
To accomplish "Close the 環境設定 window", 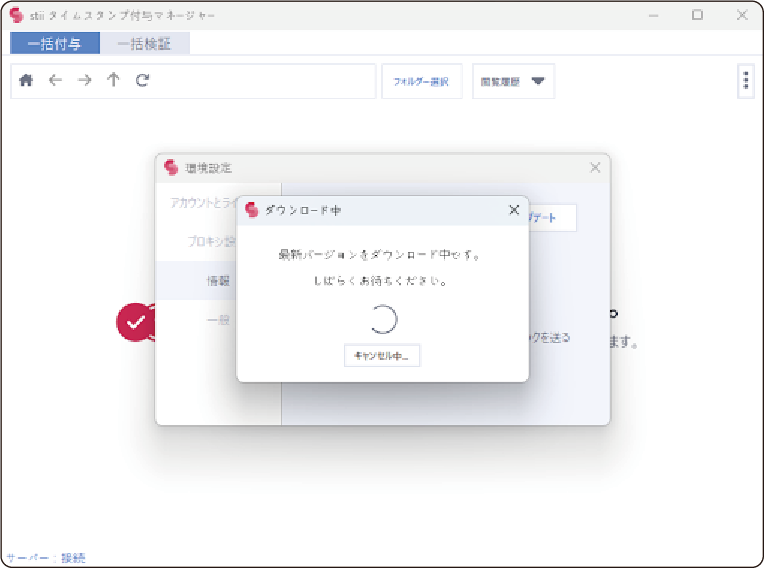I will coord(595,168).
